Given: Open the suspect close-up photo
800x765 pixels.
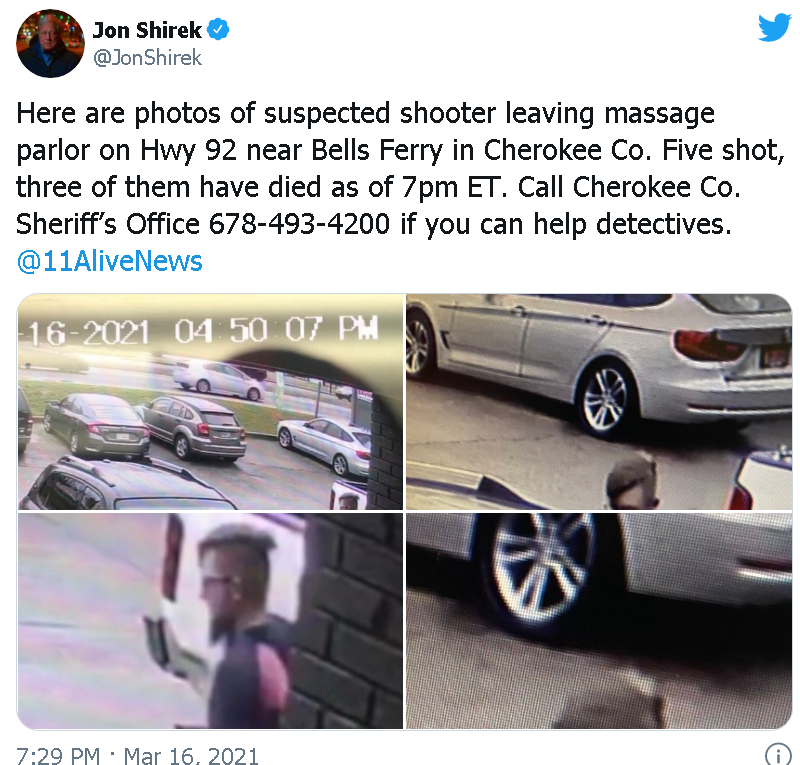Looking at the screenshot, I should tap(210, 621).
